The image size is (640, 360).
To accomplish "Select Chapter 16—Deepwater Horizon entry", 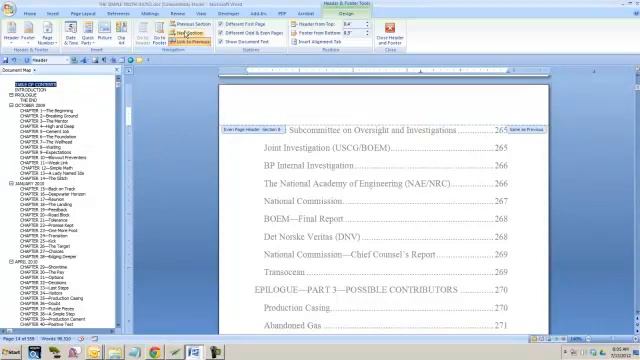I will click(x=53, y=194).
